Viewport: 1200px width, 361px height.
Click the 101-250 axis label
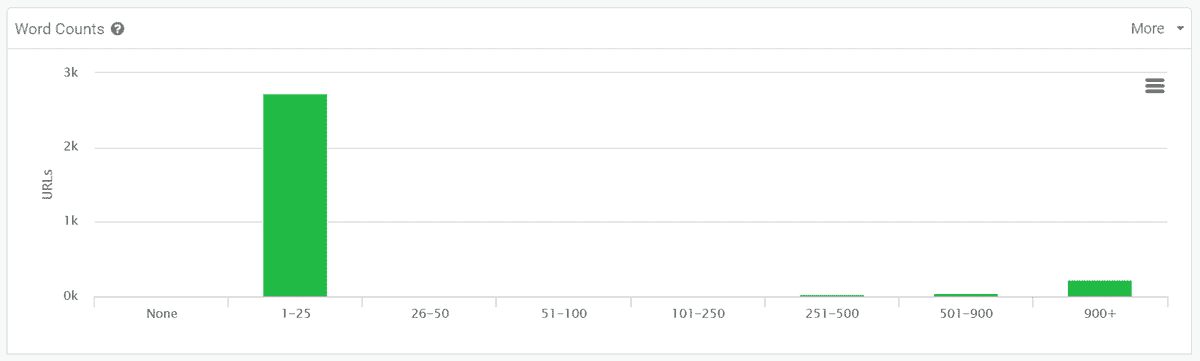pyautogui.click(x=698, y=313)
